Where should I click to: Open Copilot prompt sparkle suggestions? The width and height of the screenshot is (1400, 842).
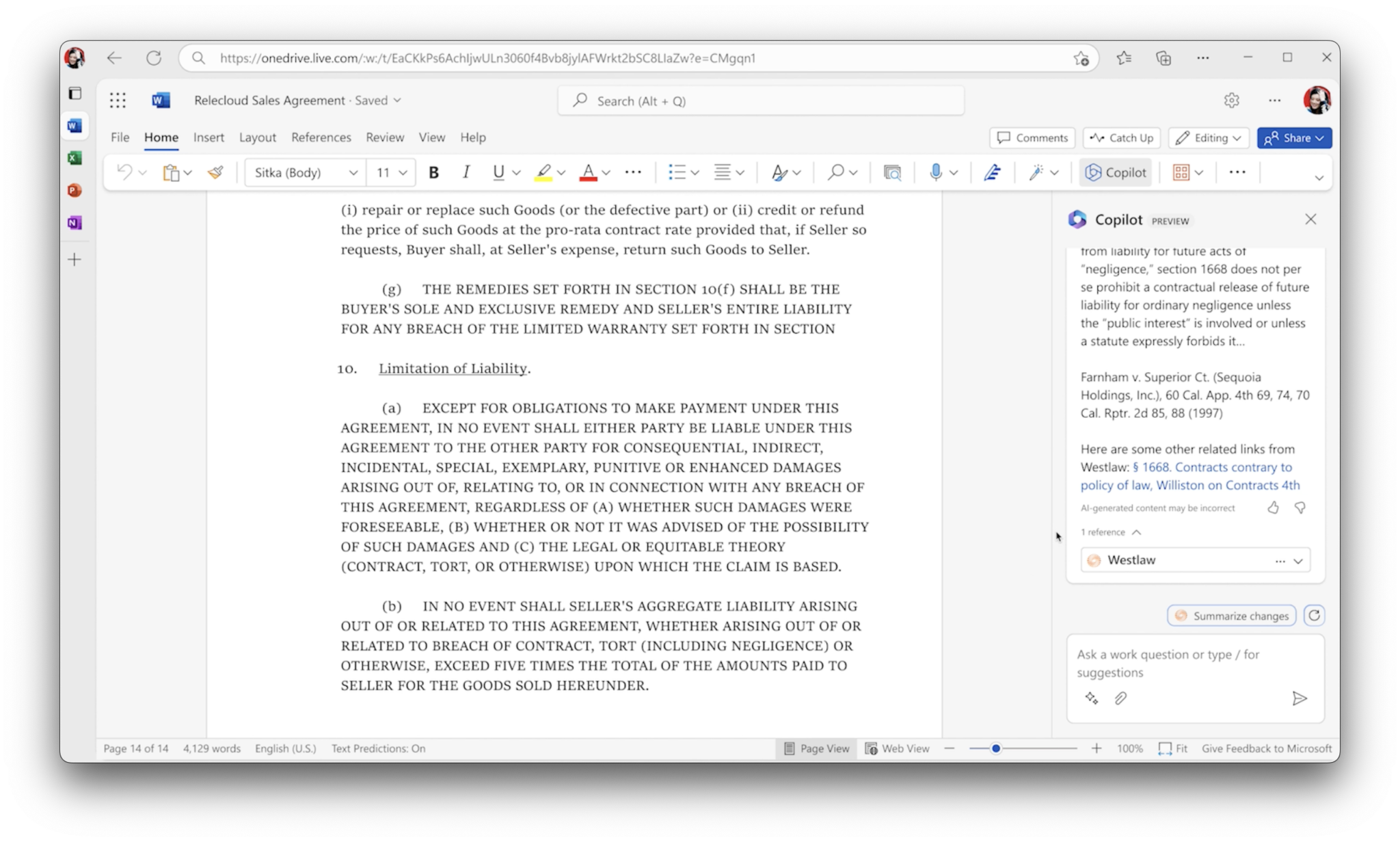coord(1092,698)
